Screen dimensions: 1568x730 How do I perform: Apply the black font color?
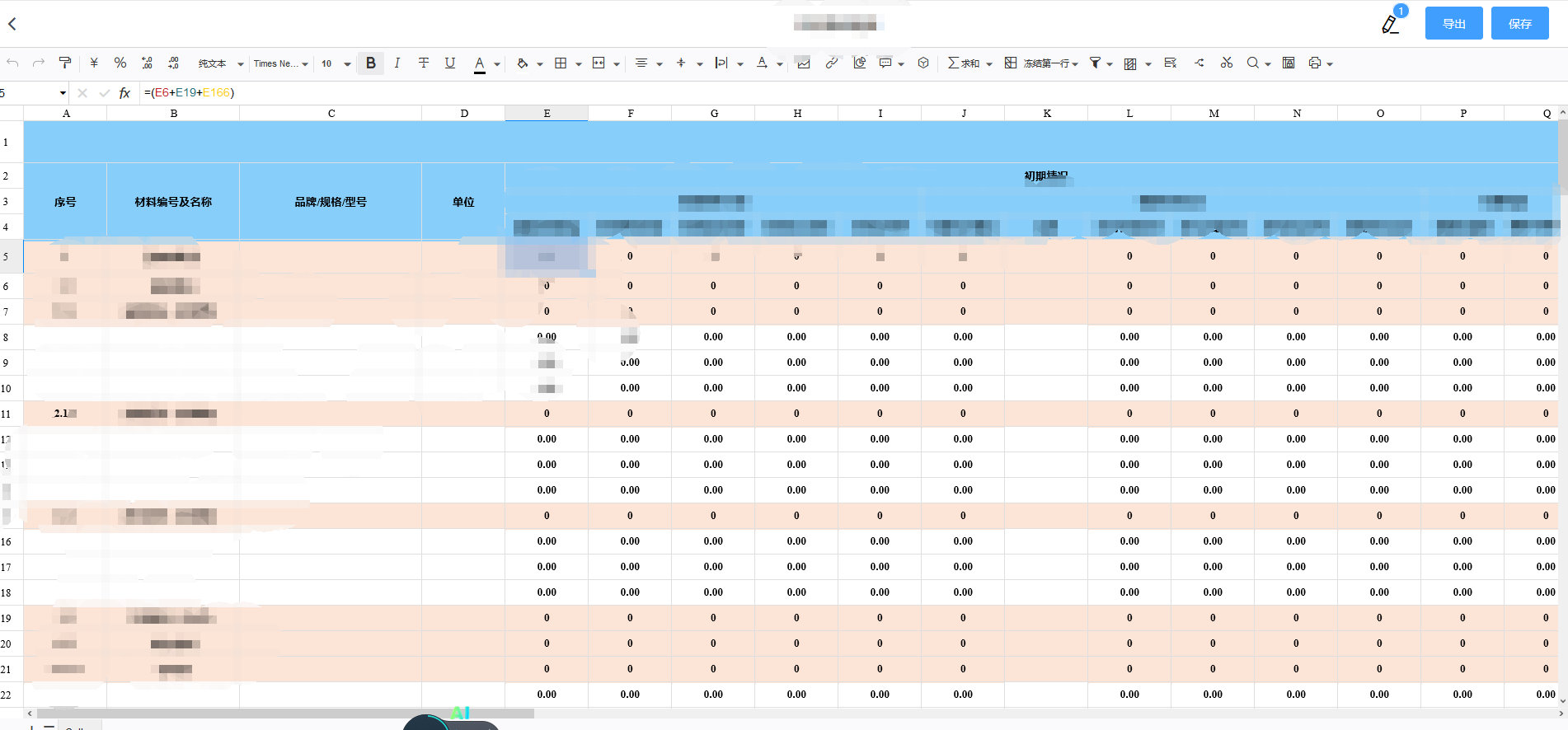click(480, 63)
